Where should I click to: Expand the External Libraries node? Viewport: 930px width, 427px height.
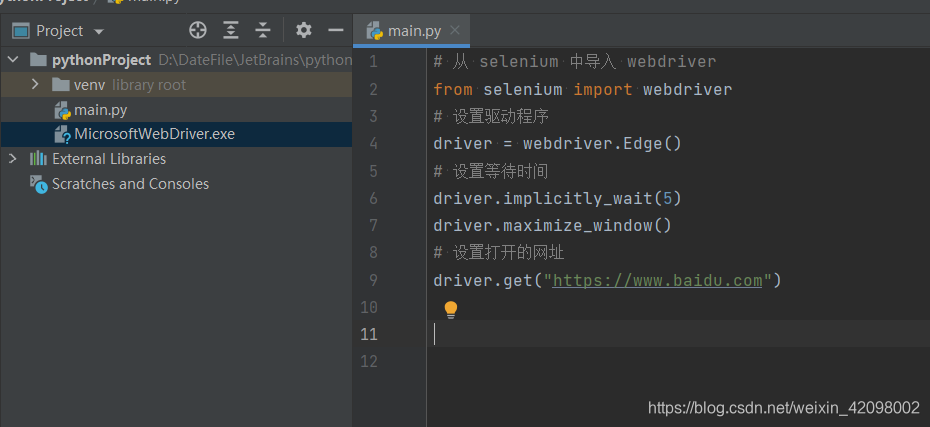13,159
